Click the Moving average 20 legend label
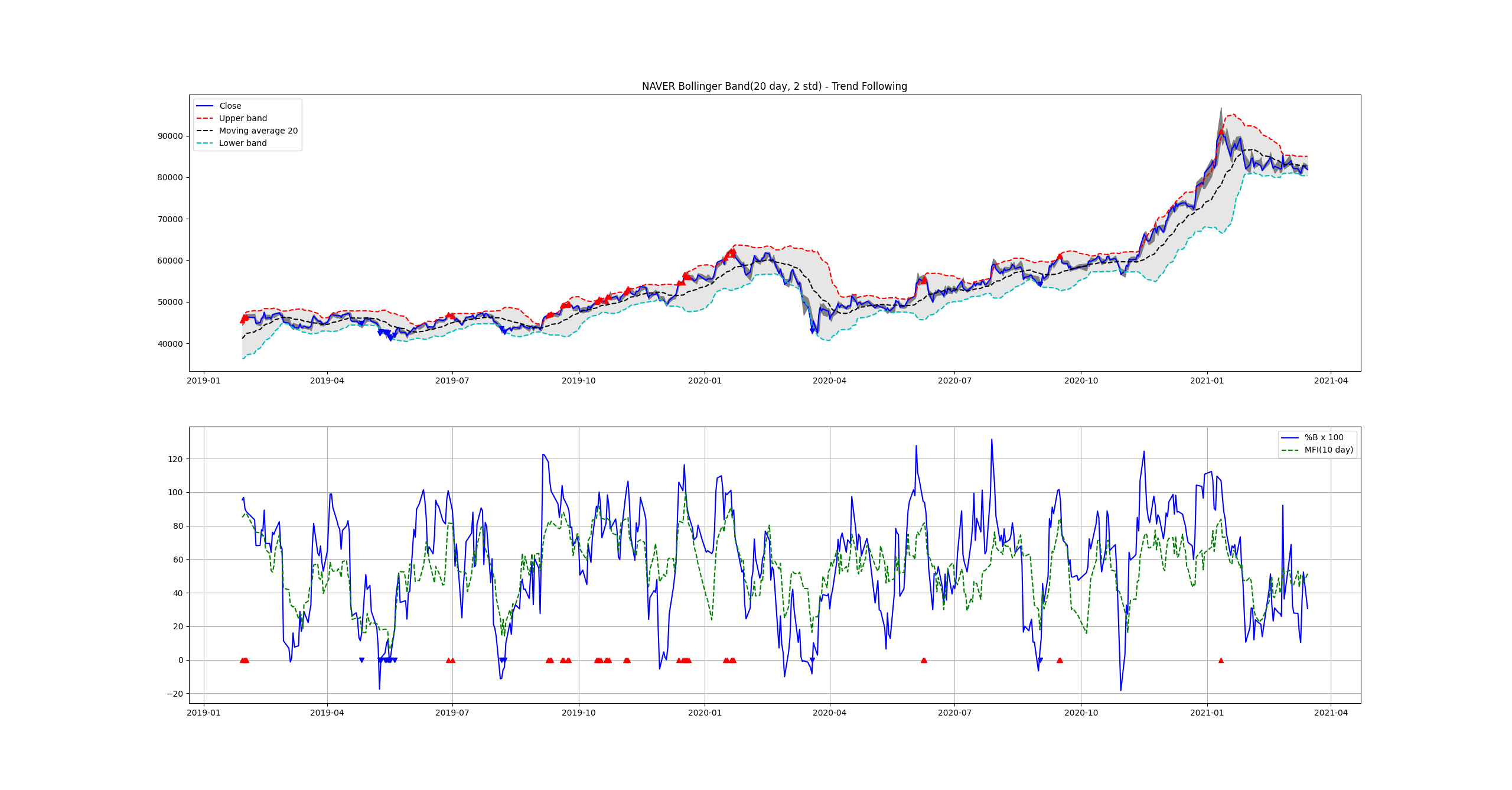 [258, 131]
